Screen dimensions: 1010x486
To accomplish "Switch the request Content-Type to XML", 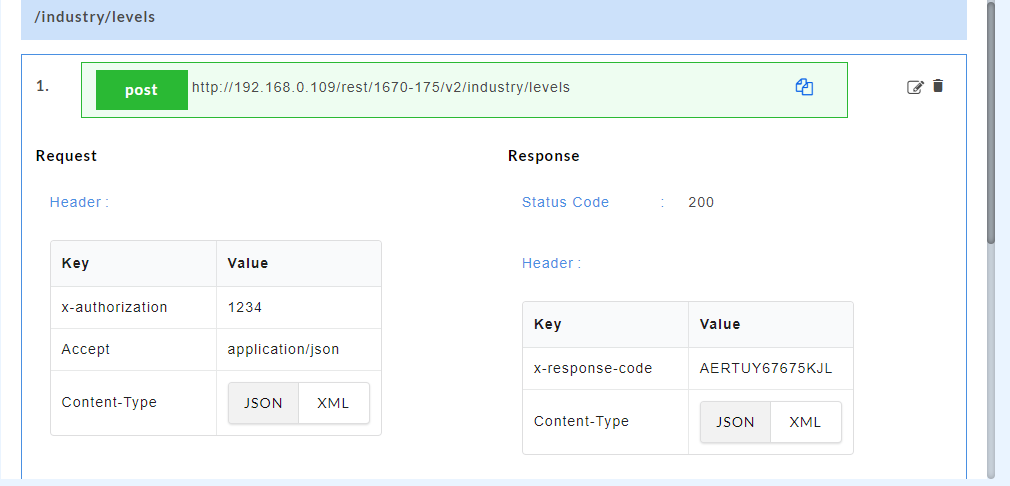I will (x=333, y=403).
